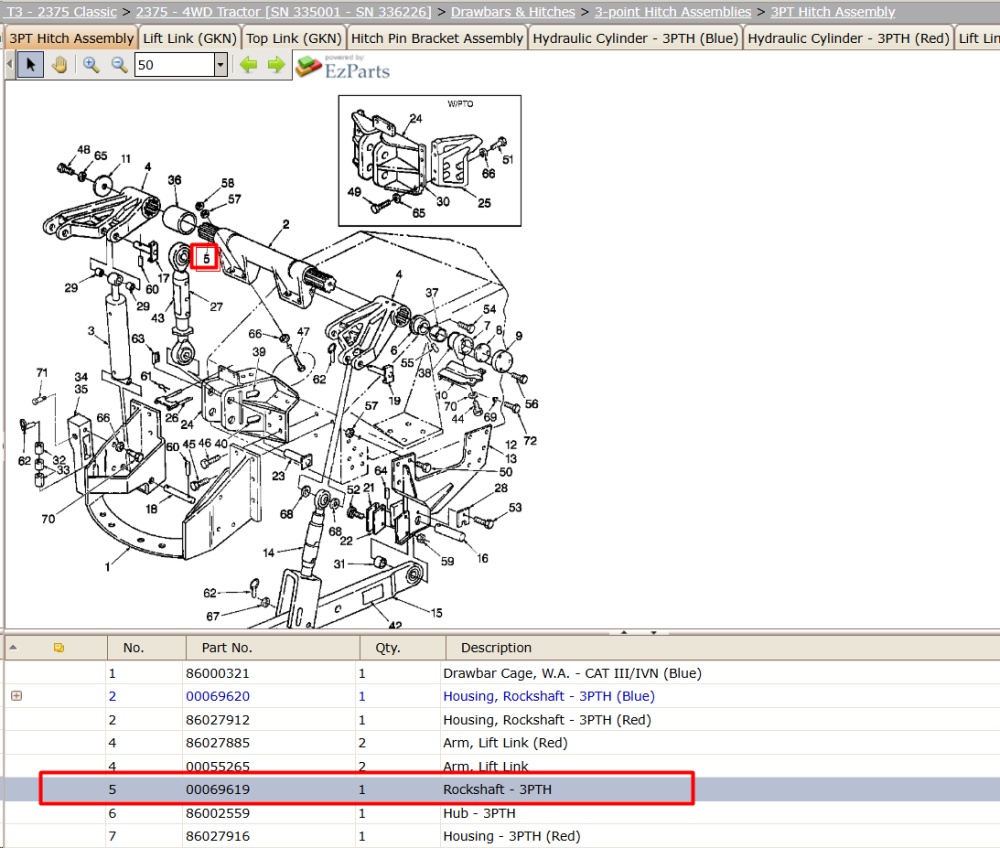Select the arrow pointer tool
This screenshot has width=1000, height=848.
pyautogui.click(x=30, y=64)
